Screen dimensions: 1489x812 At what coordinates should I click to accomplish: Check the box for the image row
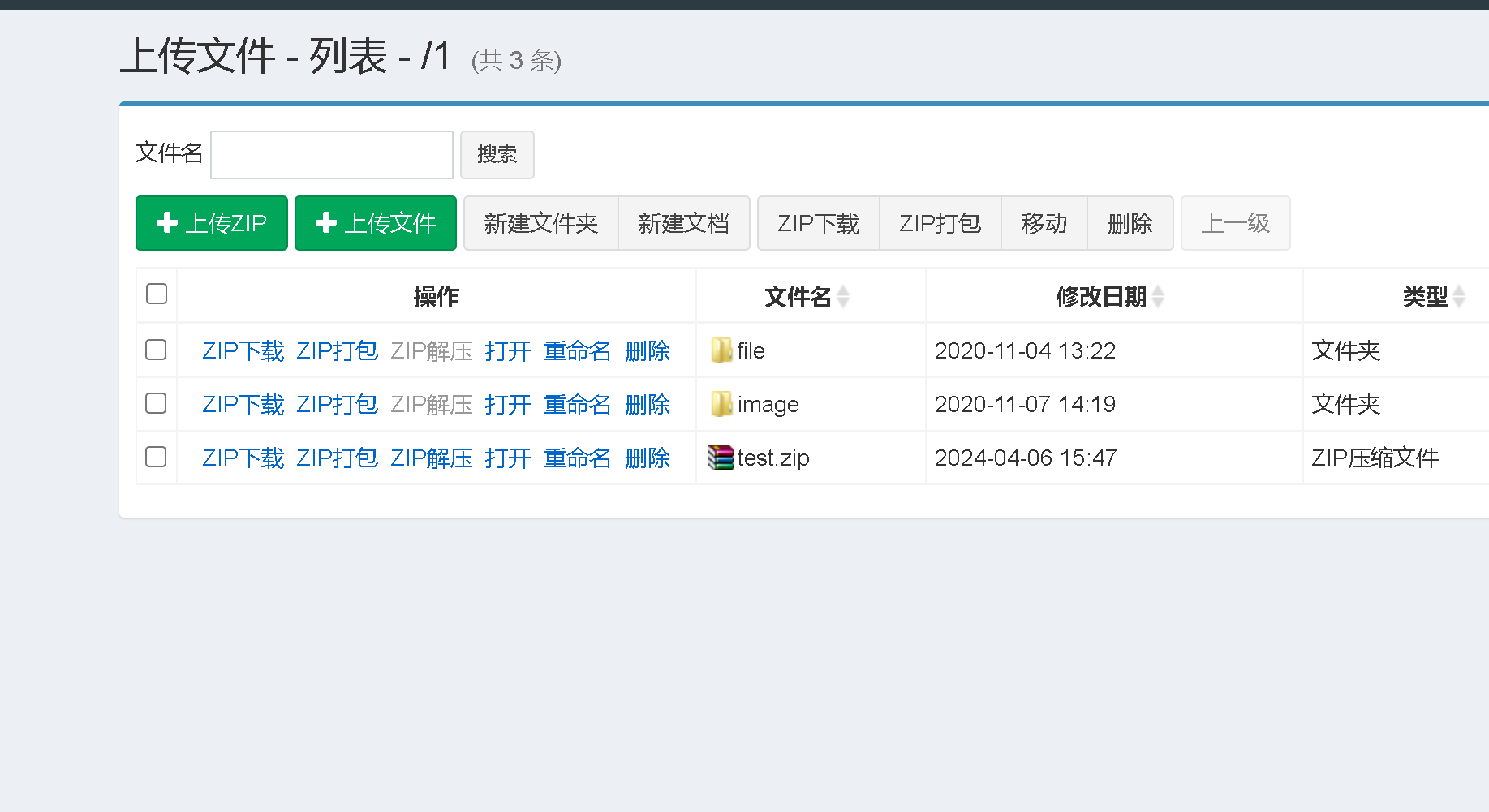[156, 403]
